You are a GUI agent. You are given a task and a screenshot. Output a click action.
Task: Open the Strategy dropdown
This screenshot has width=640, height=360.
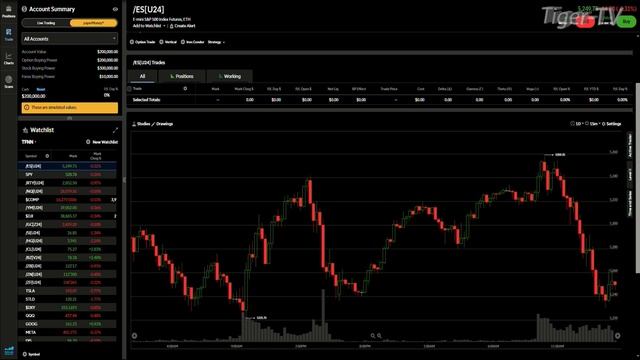click(x=216, y=42)
